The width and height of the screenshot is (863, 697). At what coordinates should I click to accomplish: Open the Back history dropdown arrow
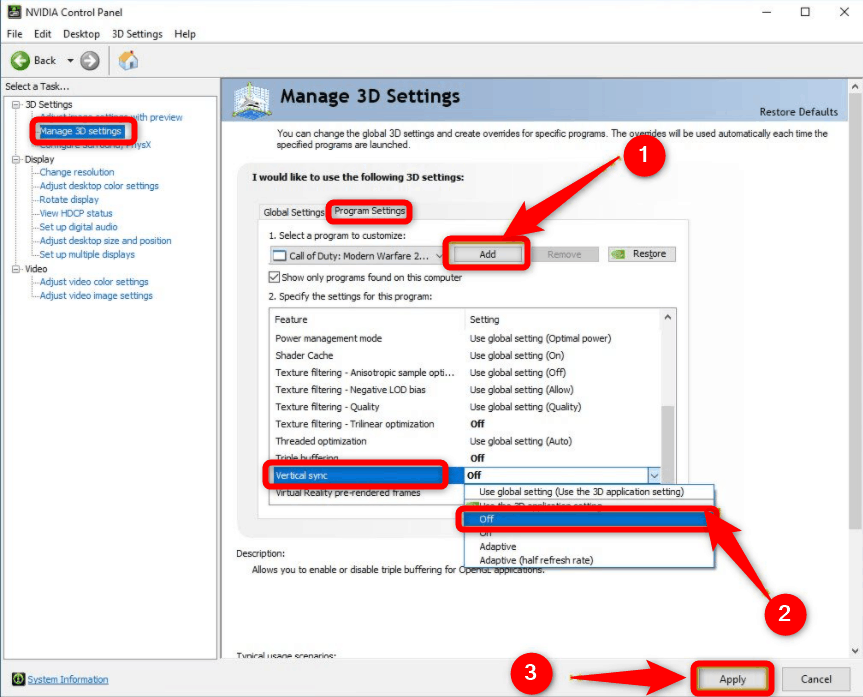[70, 61]
